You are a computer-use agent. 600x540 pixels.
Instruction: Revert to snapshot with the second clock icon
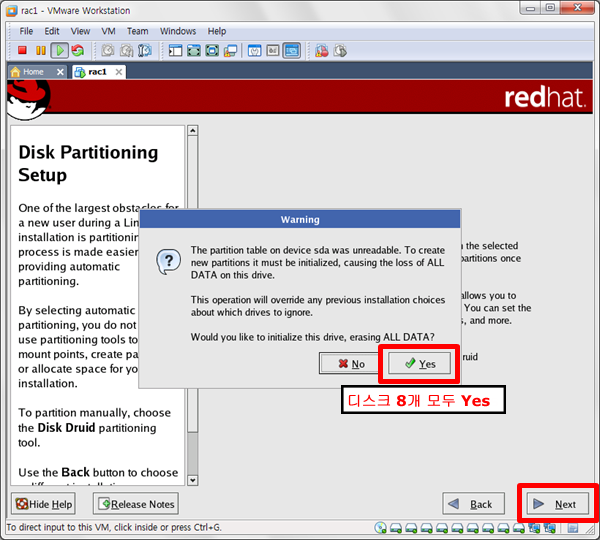tap(127, 50)
